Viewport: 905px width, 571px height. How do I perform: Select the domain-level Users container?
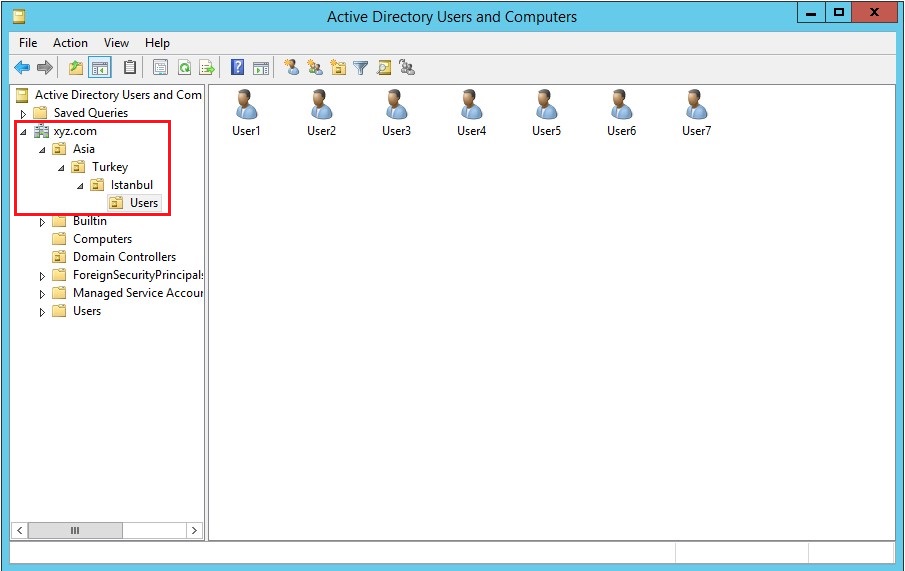tap(87, 311)
